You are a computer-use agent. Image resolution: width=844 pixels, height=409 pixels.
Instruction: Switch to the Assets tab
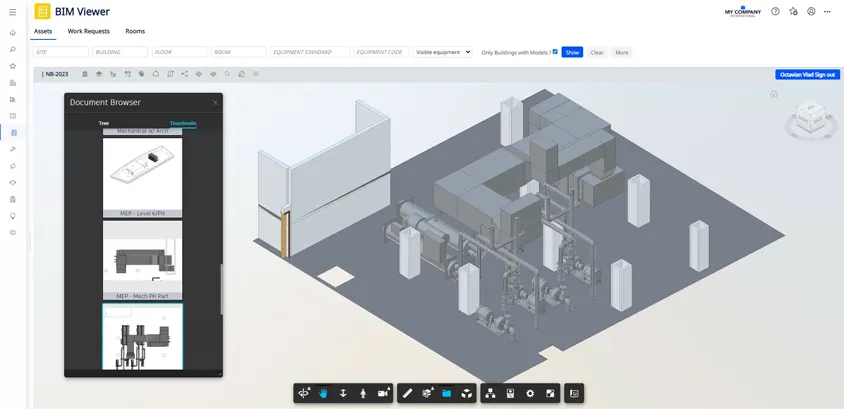(x=43, y=31)
